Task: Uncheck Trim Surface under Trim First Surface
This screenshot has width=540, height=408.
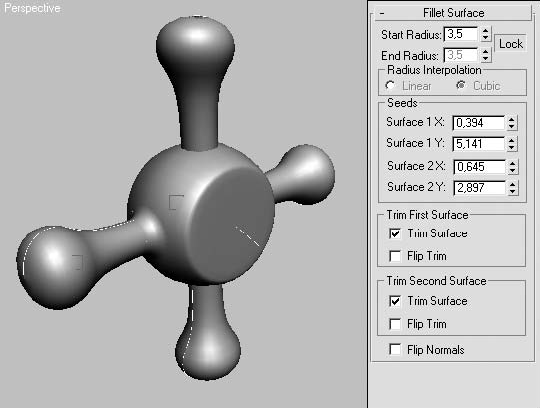Action: (x=395, y=233)
